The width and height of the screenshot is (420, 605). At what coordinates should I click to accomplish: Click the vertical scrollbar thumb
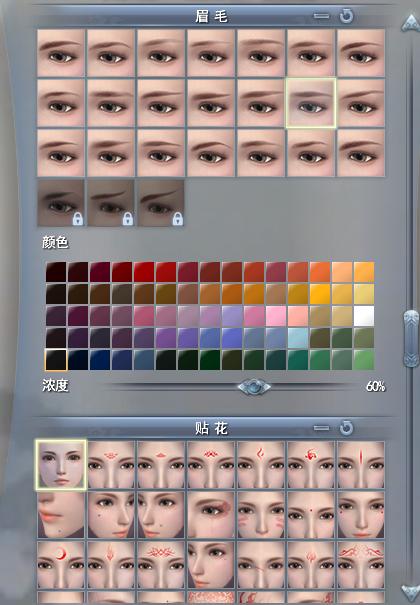[411, 338]
